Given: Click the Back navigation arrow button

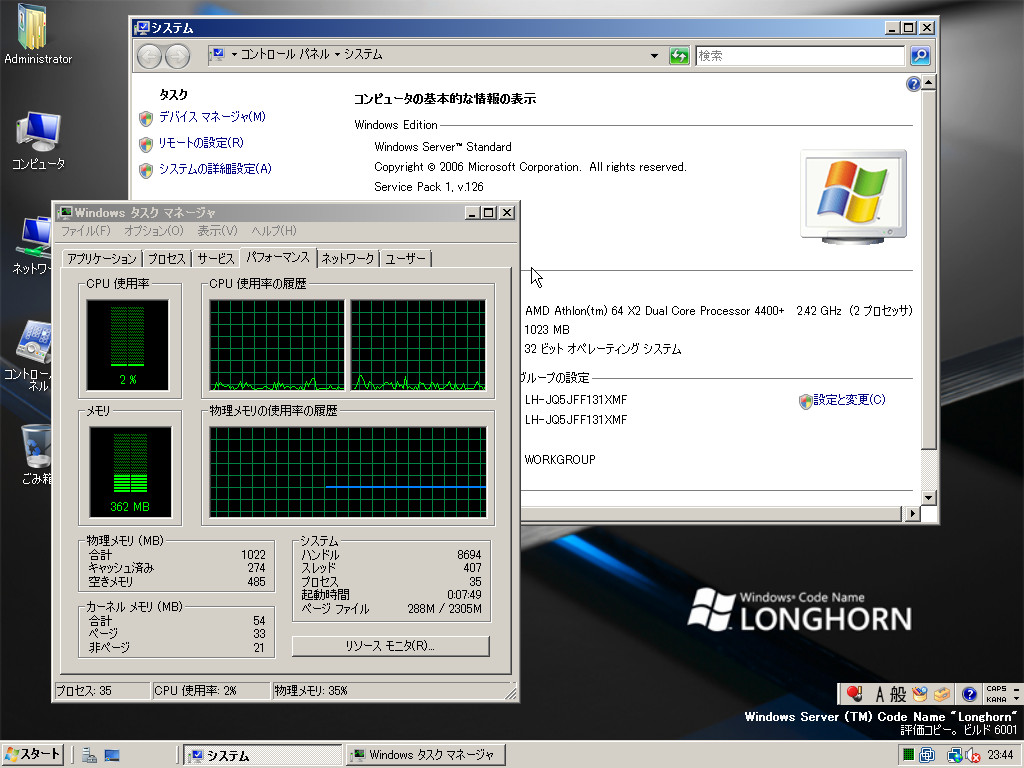Looking at the screenshot, I should coord(150,56).
